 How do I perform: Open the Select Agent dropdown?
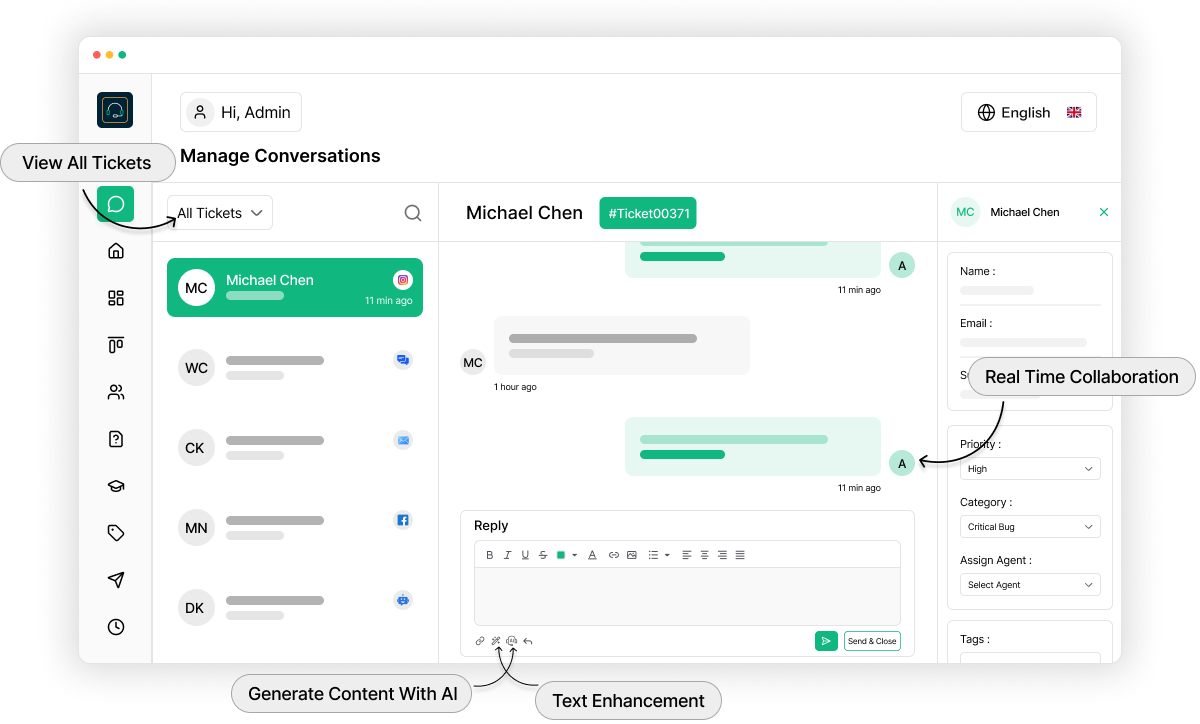[x=1030, y=585]
